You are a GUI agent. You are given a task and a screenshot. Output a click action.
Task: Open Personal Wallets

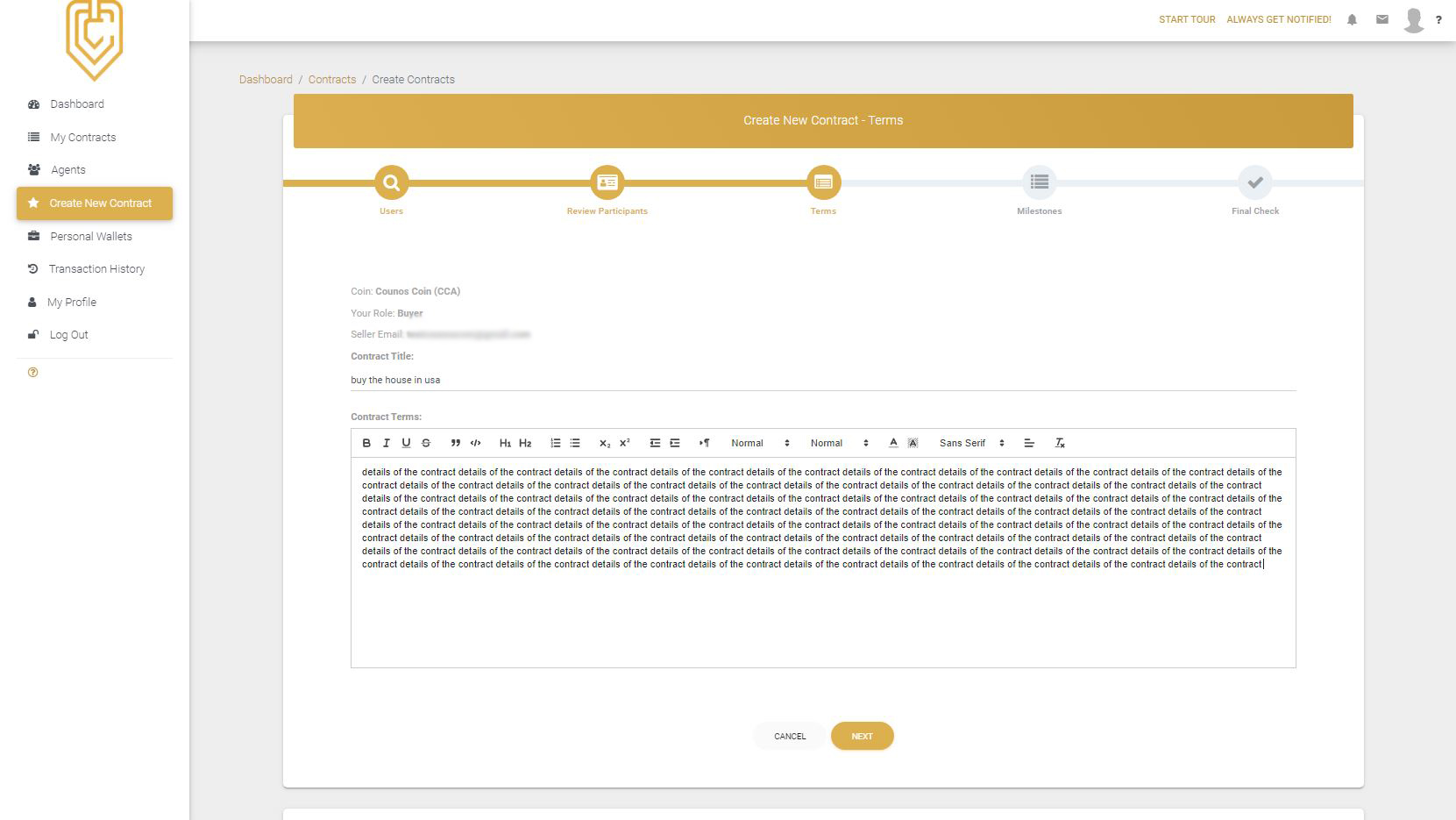(94, 237)
